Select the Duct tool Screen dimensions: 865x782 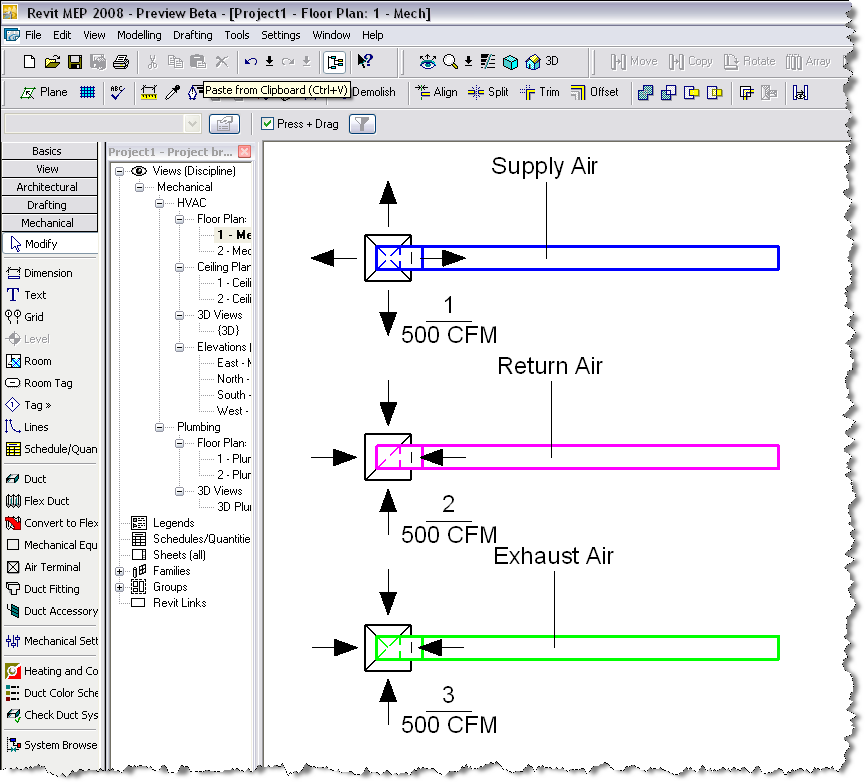coord(26,479)
